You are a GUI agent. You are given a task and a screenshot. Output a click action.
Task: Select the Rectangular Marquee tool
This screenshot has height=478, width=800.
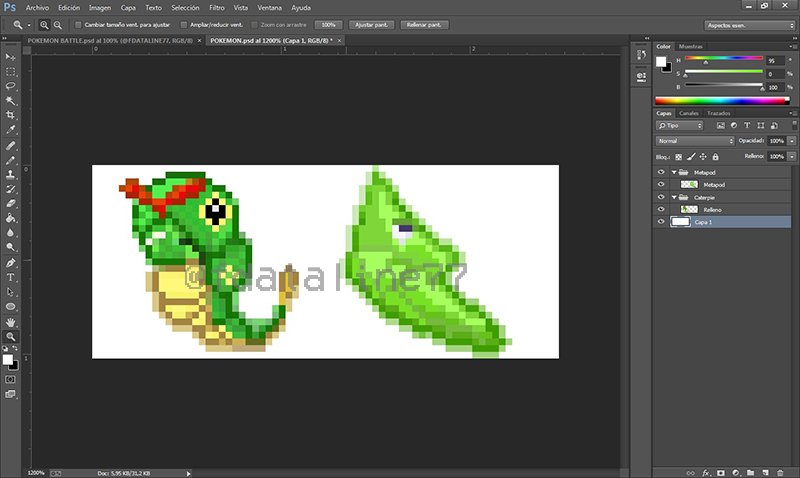click(x=10, y=71)
